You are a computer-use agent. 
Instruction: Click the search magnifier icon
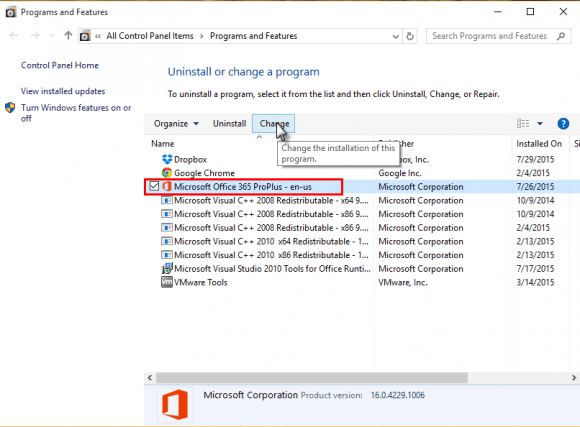point(561,36)
